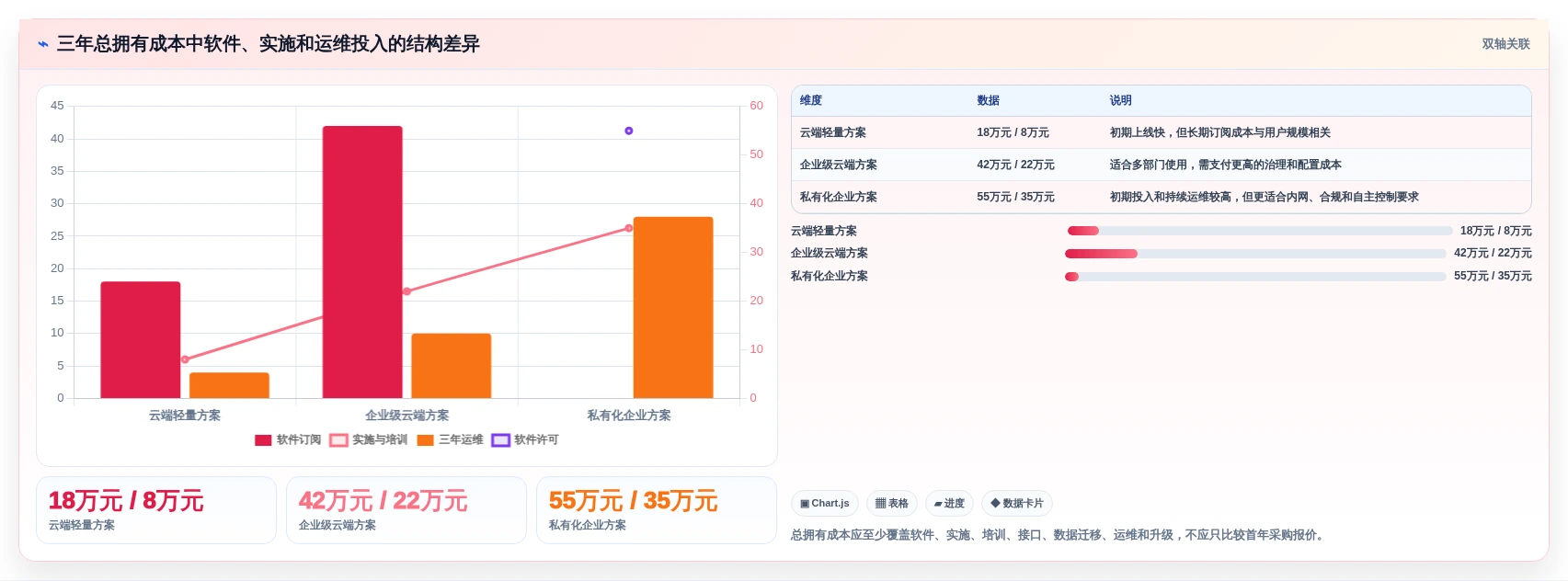1568x581 pixels.
Task: Toggle the 软件订阅 legend item
Action: pyautogui.click(x=288, y=440)
